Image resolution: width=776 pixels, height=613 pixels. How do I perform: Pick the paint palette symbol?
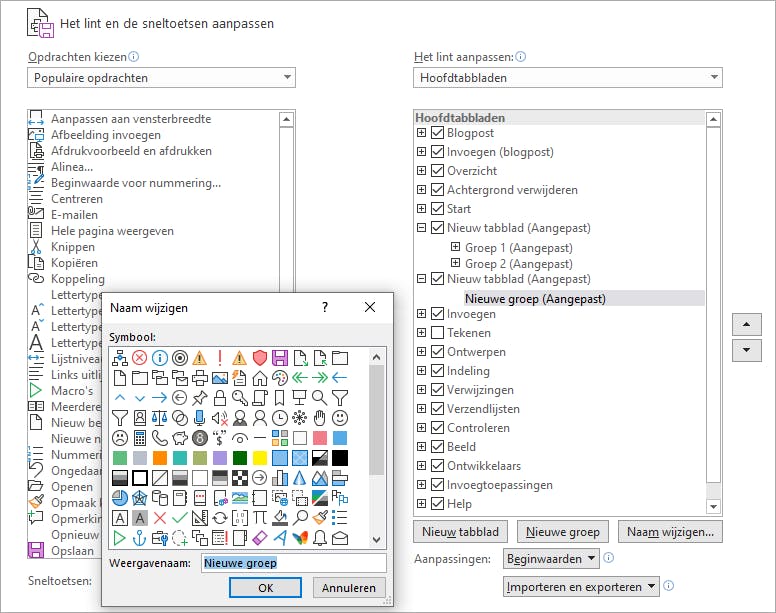pos(280,378)
